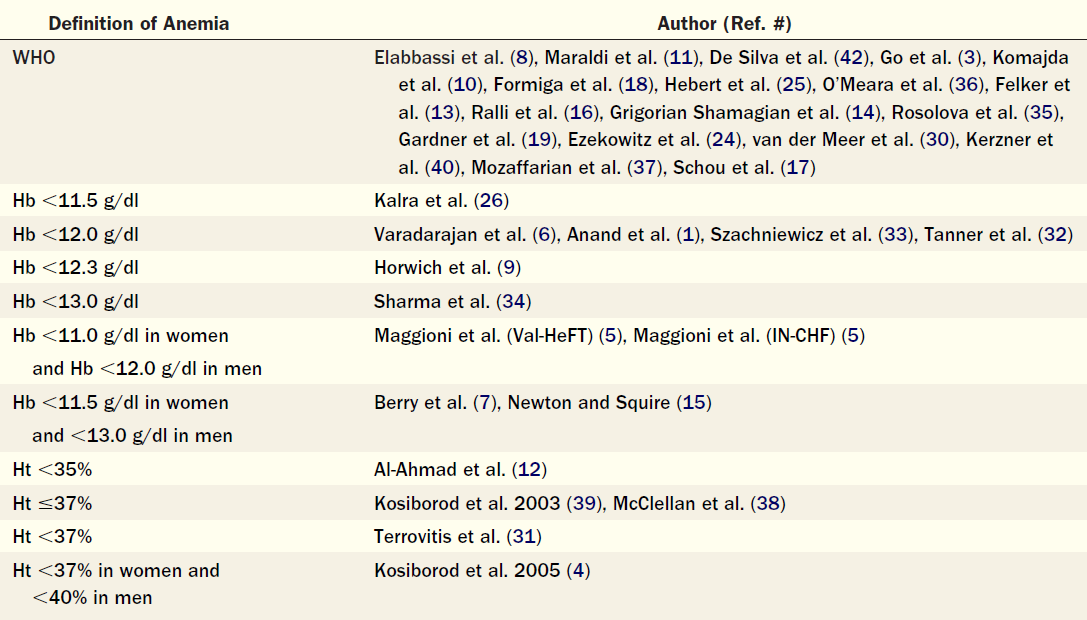Follow reference link 3 for Go et al.
This screenshot has height=620, width=1087.
pos(970,58)
